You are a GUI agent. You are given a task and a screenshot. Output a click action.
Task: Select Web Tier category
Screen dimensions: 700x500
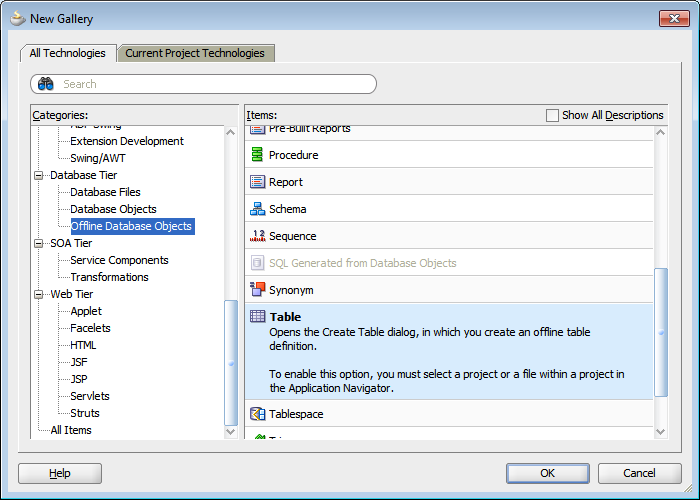click(x=71, y=294)
